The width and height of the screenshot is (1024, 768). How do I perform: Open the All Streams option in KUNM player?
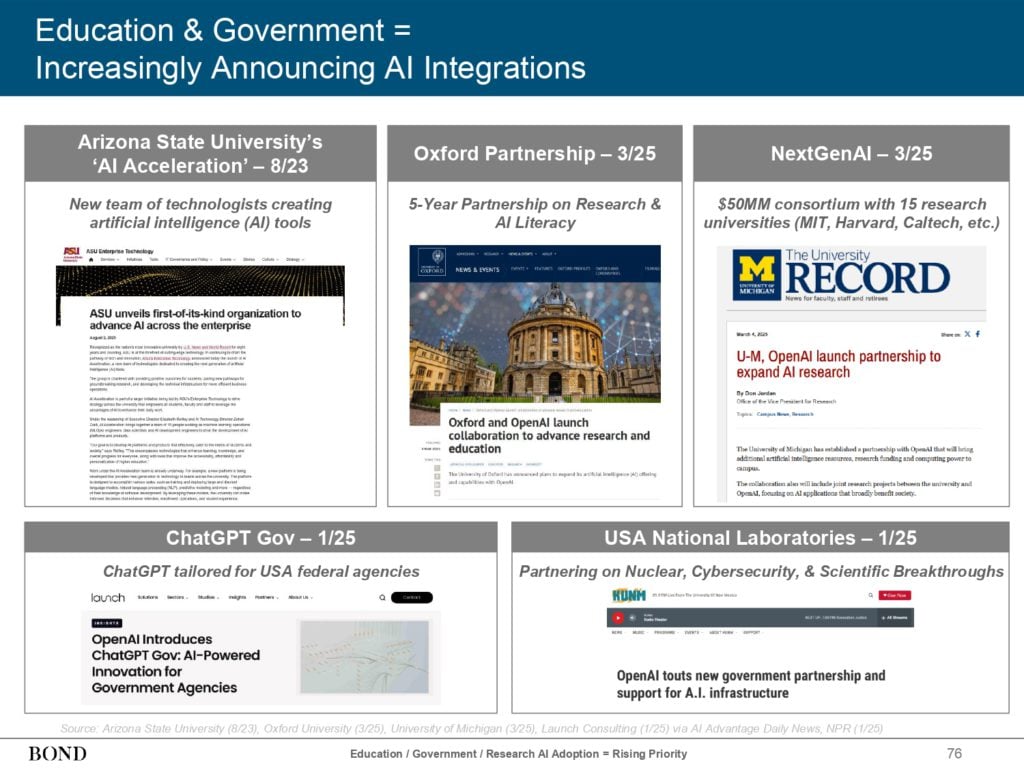(895, 618)
